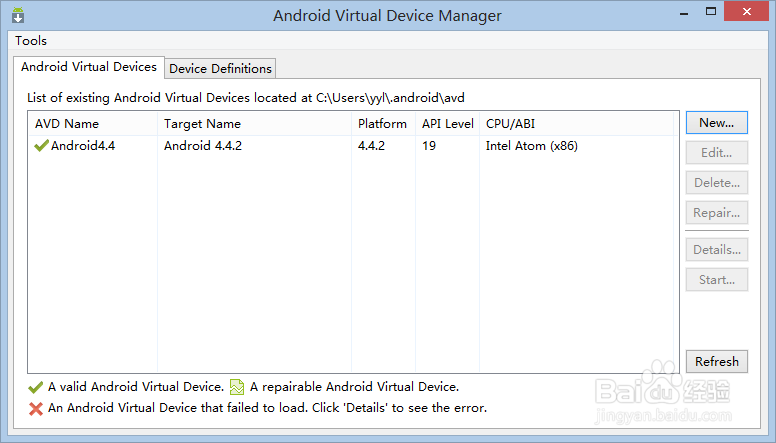Click the green checkmark beside Android4.4
Viewport: 776px width, 443px height.
41,146
